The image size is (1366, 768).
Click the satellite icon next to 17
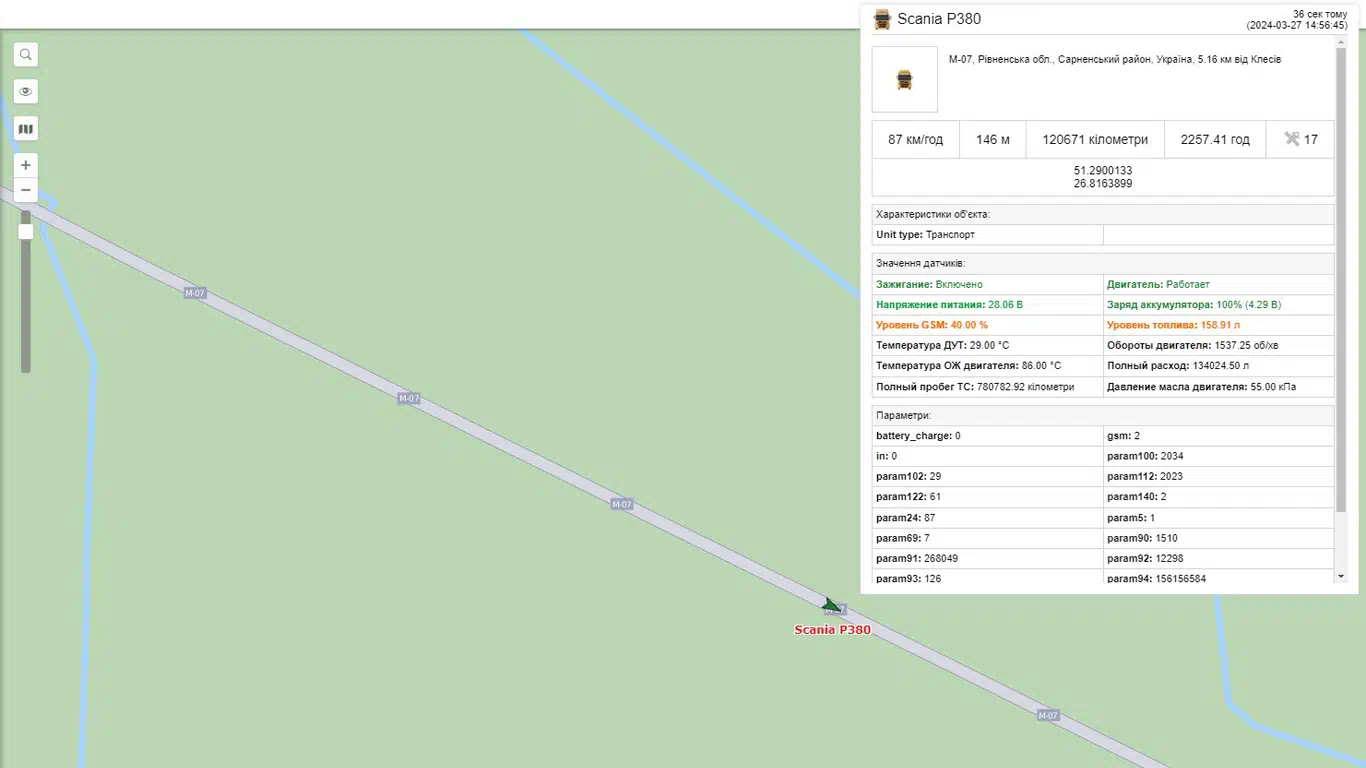click(1291, 139)
